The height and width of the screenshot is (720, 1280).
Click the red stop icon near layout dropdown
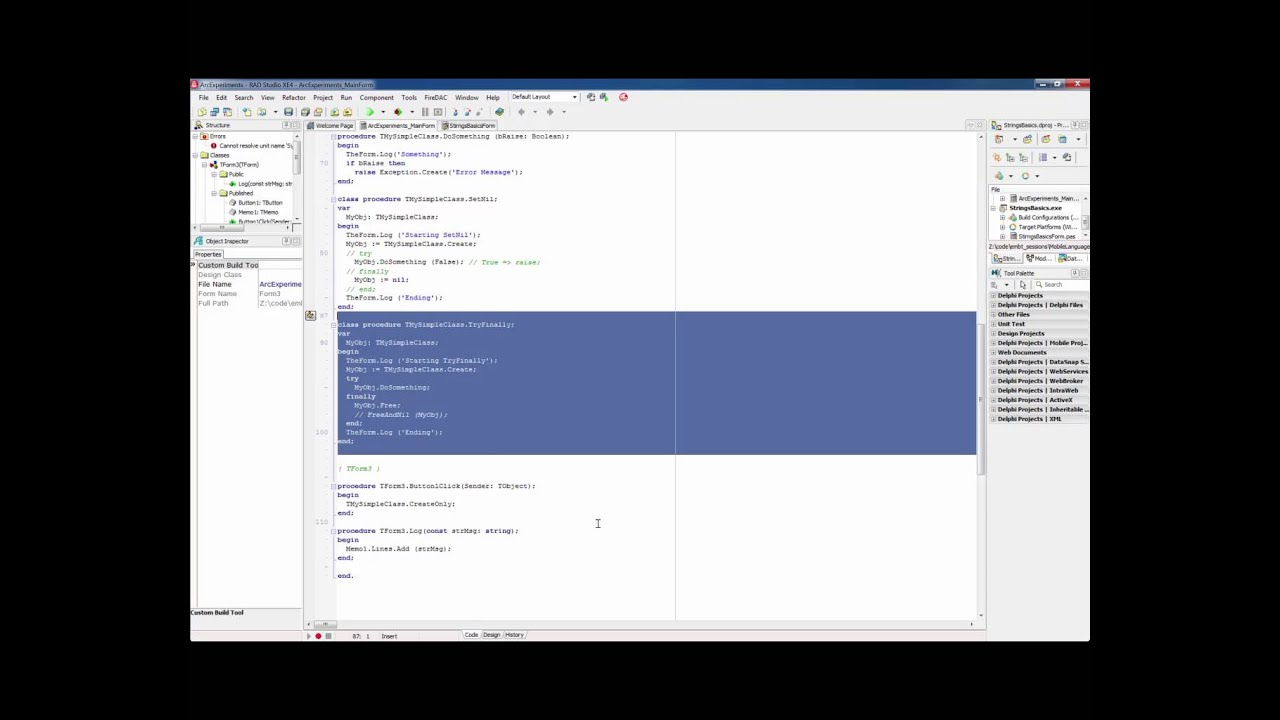pyautogui.click(x=623, y=97)
